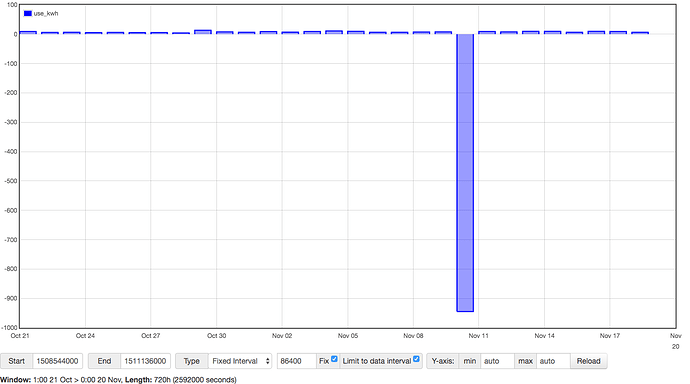This screenshot has width=690, height=384.
Task: Click the Type label
Action: (x=191, y=361)
